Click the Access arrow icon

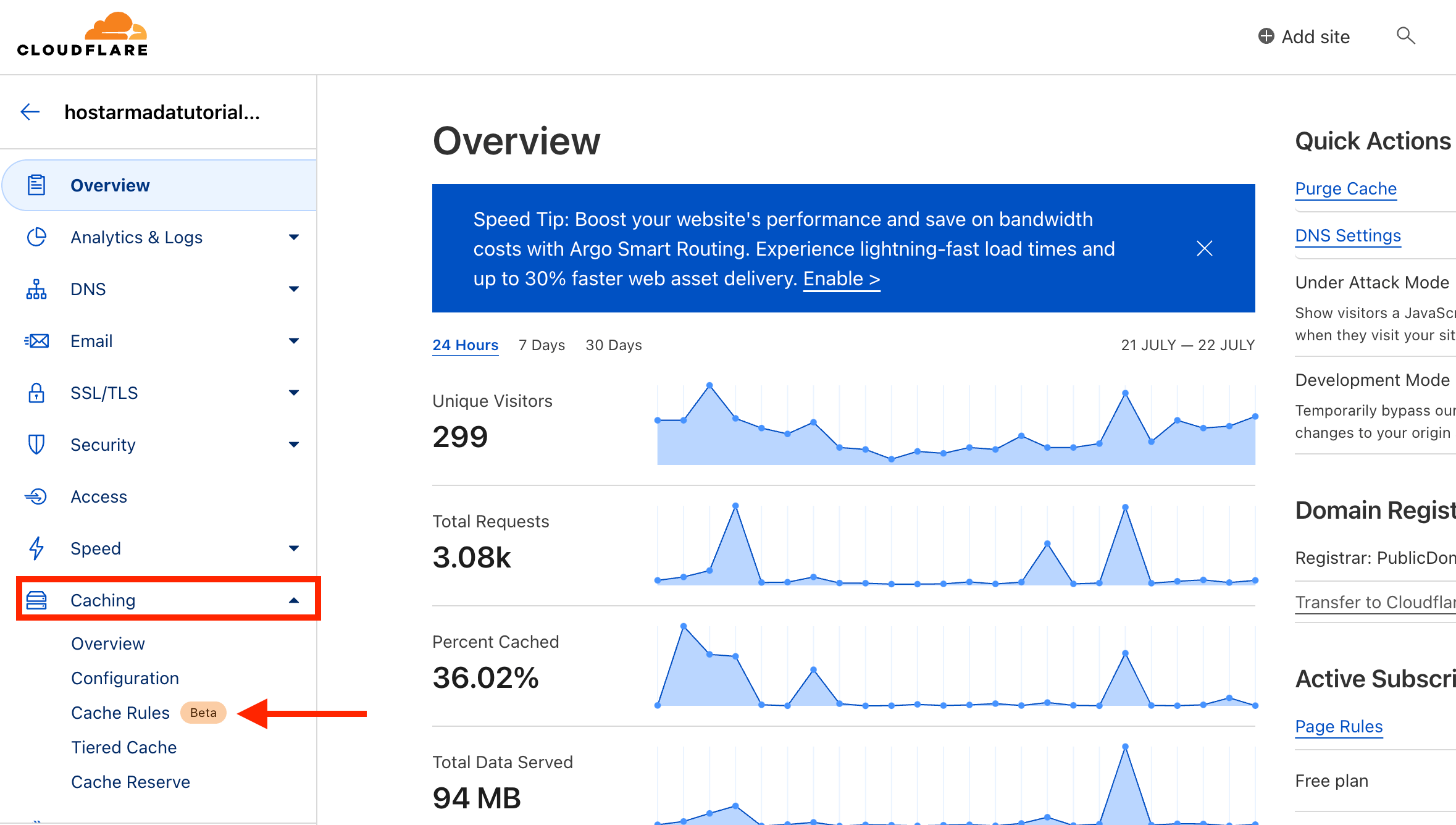[x=36, y=496]
